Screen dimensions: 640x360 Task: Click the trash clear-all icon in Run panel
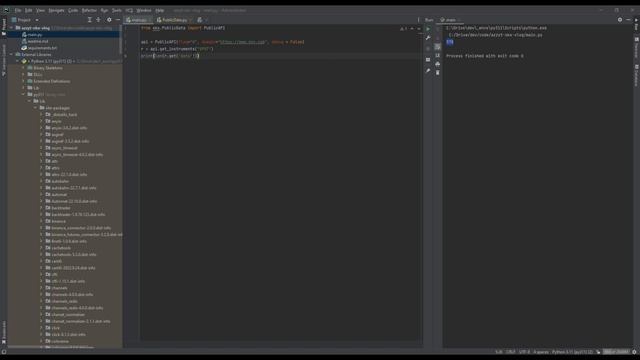(438, 73)
